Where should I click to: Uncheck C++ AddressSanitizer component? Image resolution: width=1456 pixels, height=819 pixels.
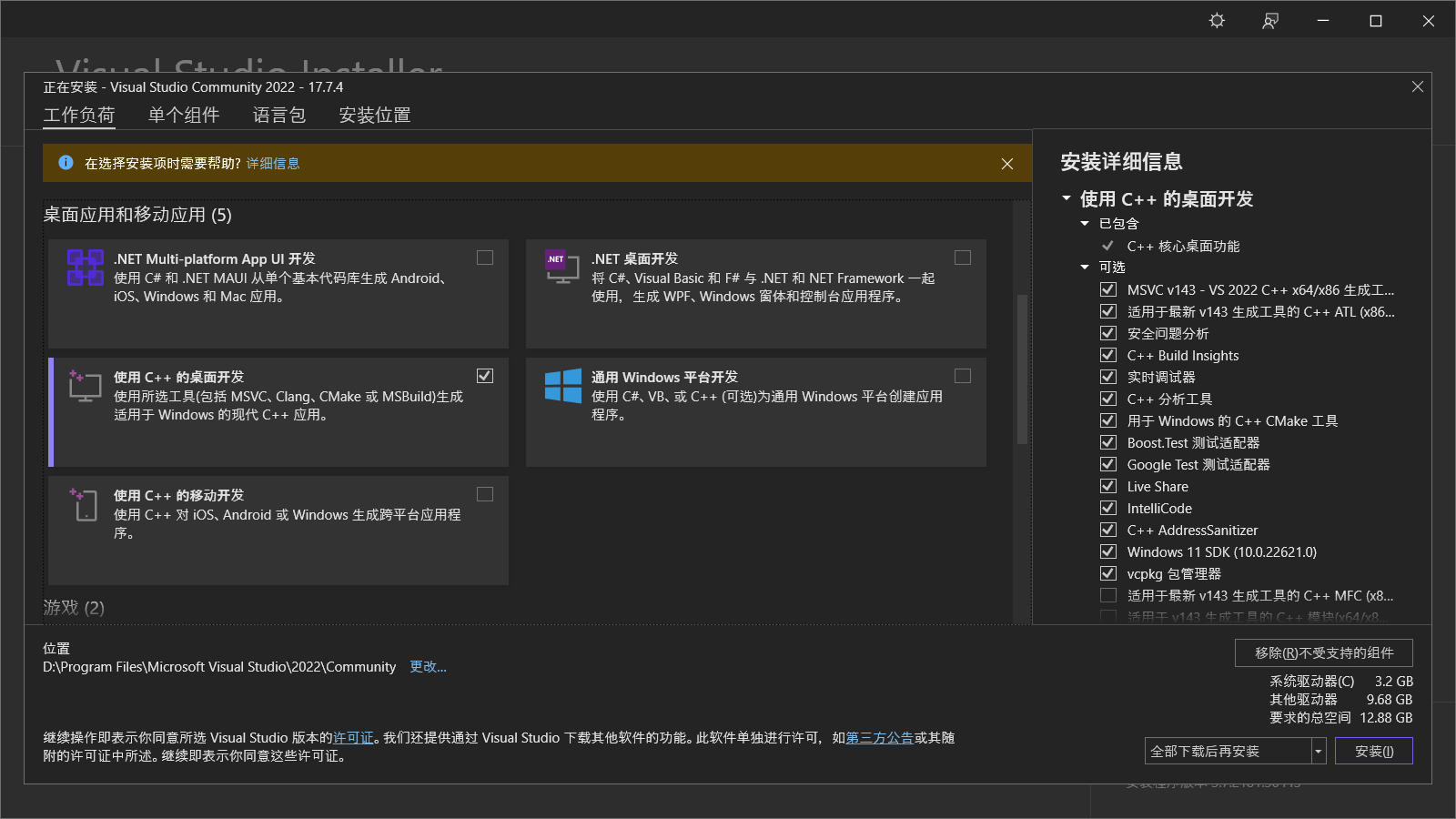tap(1108, 530)
